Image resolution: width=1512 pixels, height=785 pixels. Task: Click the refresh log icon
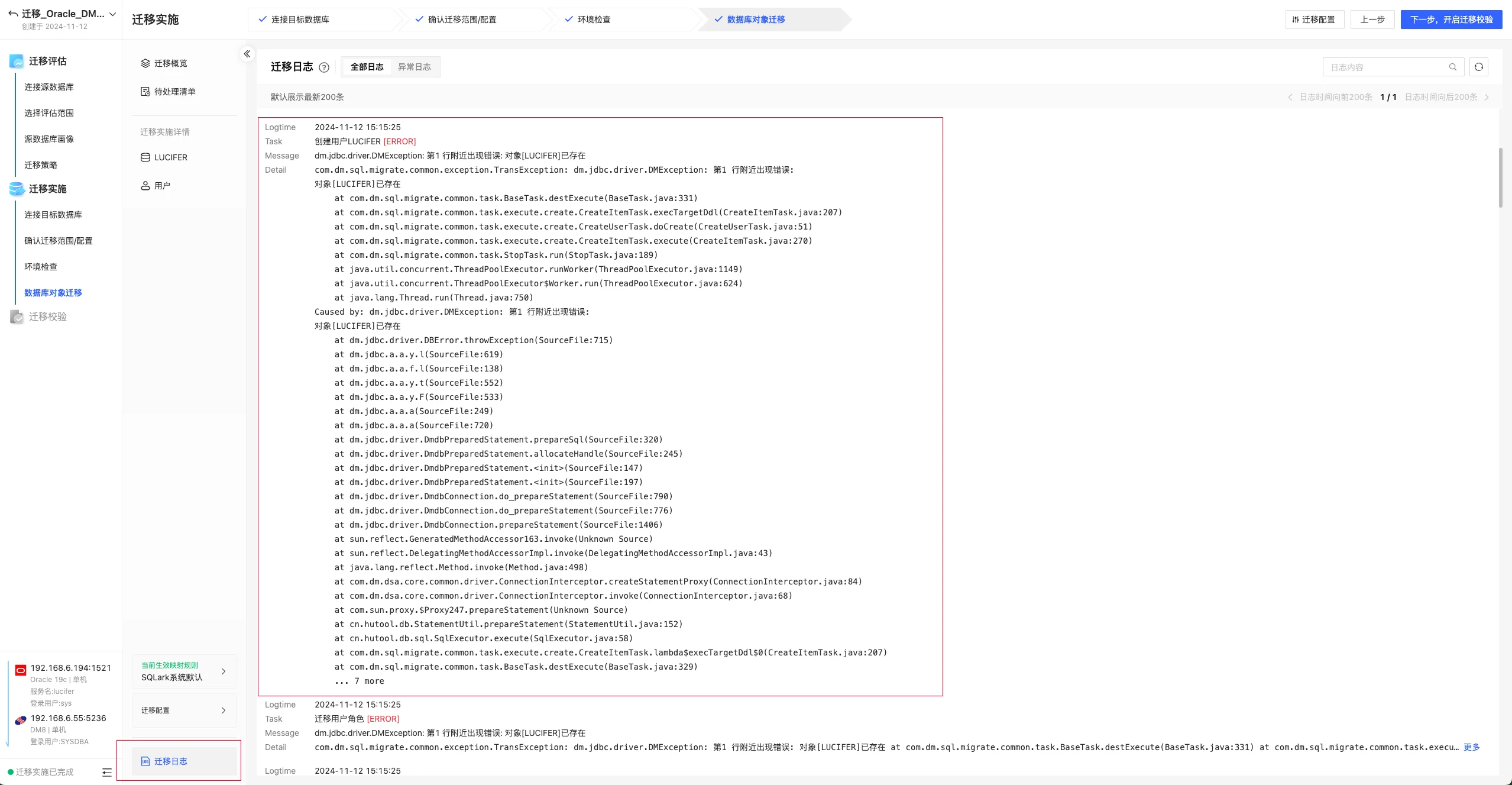[x=1478, y=67]
